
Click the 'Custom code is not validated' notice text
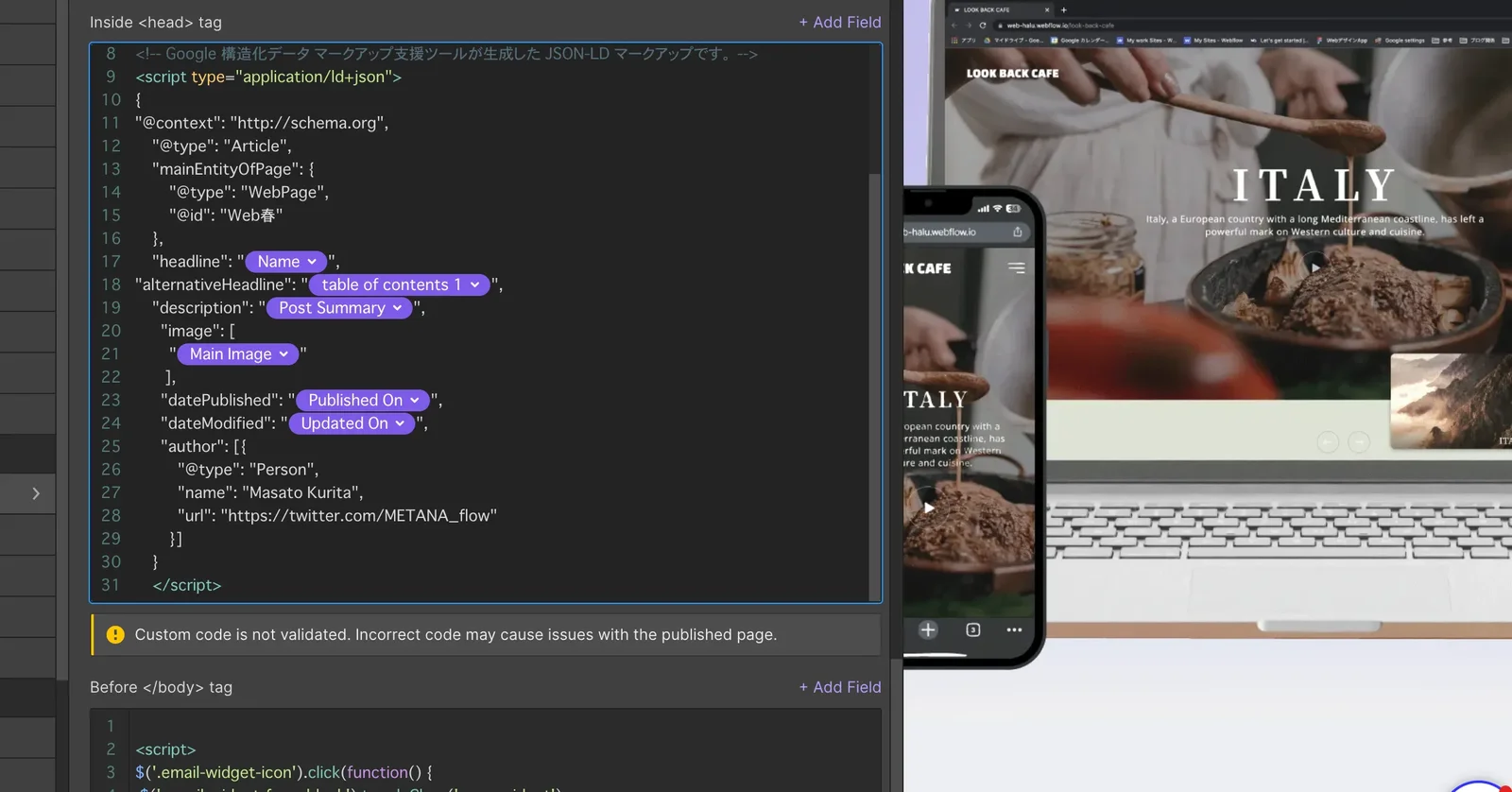click(x=455, y=635)
